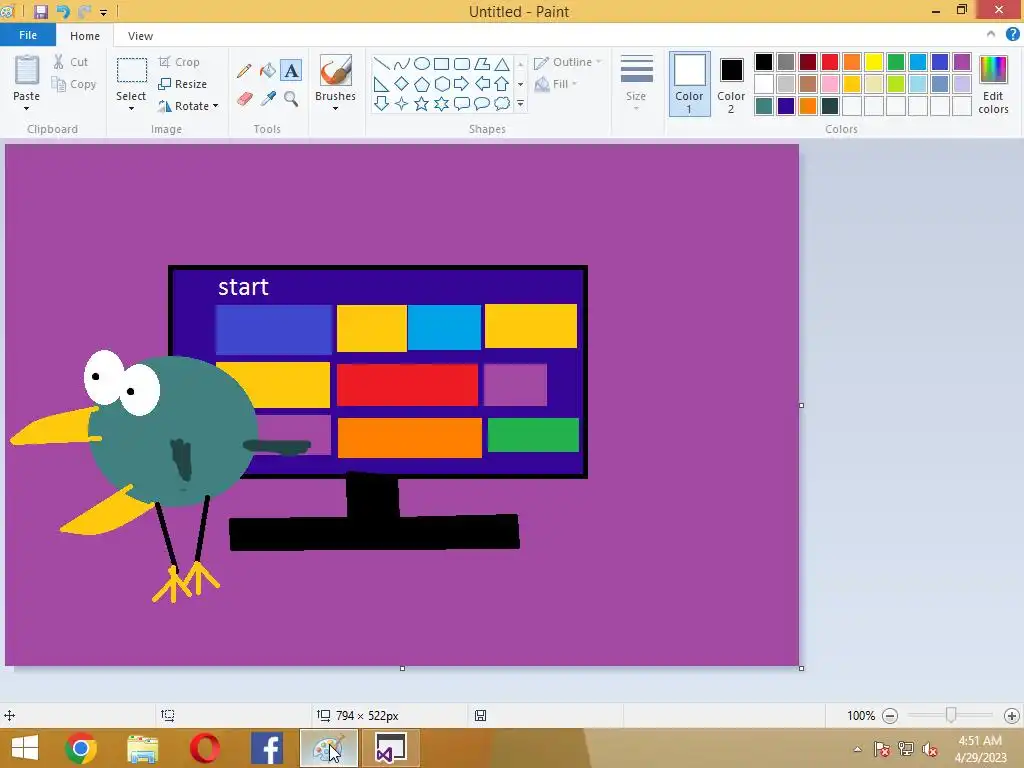Click the Paste clipboard icon
Image resolution: width=1024 pixels, height=768 pixels.
click(27, 71)
